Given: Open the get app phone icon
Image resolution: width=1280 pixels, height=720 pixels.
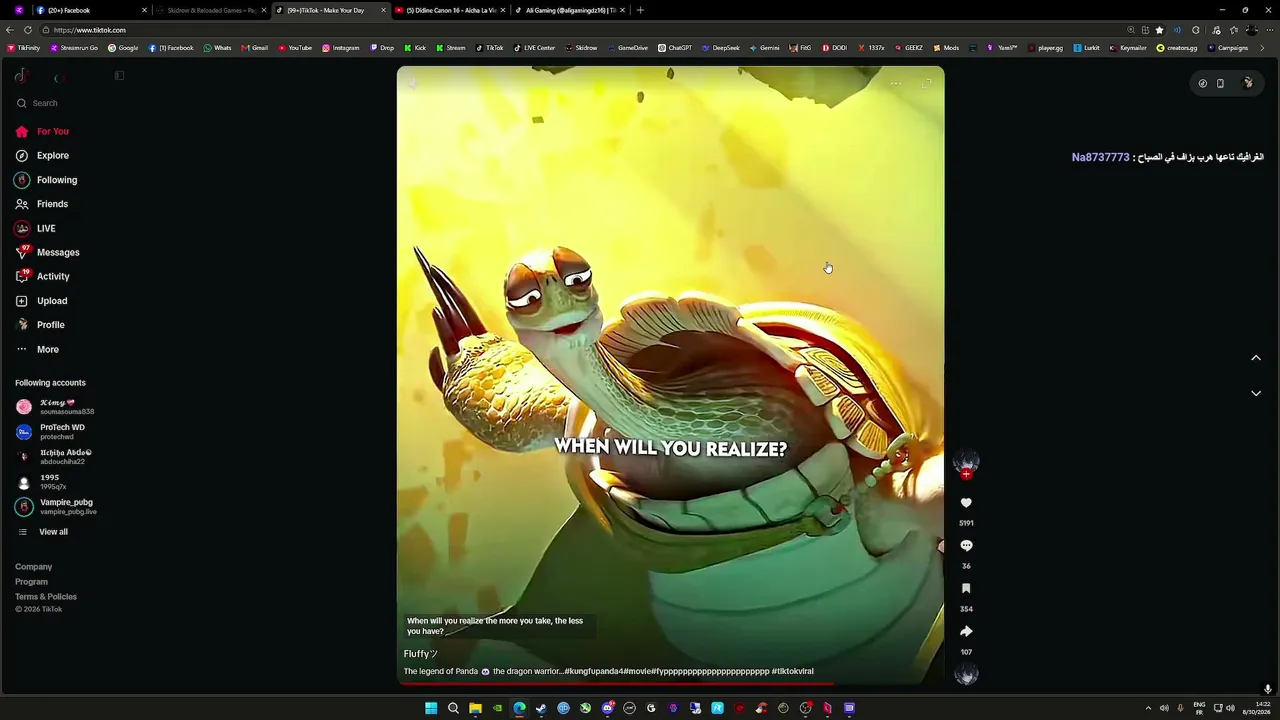Looking at the screenshot, I should (x=1220, y=83).
